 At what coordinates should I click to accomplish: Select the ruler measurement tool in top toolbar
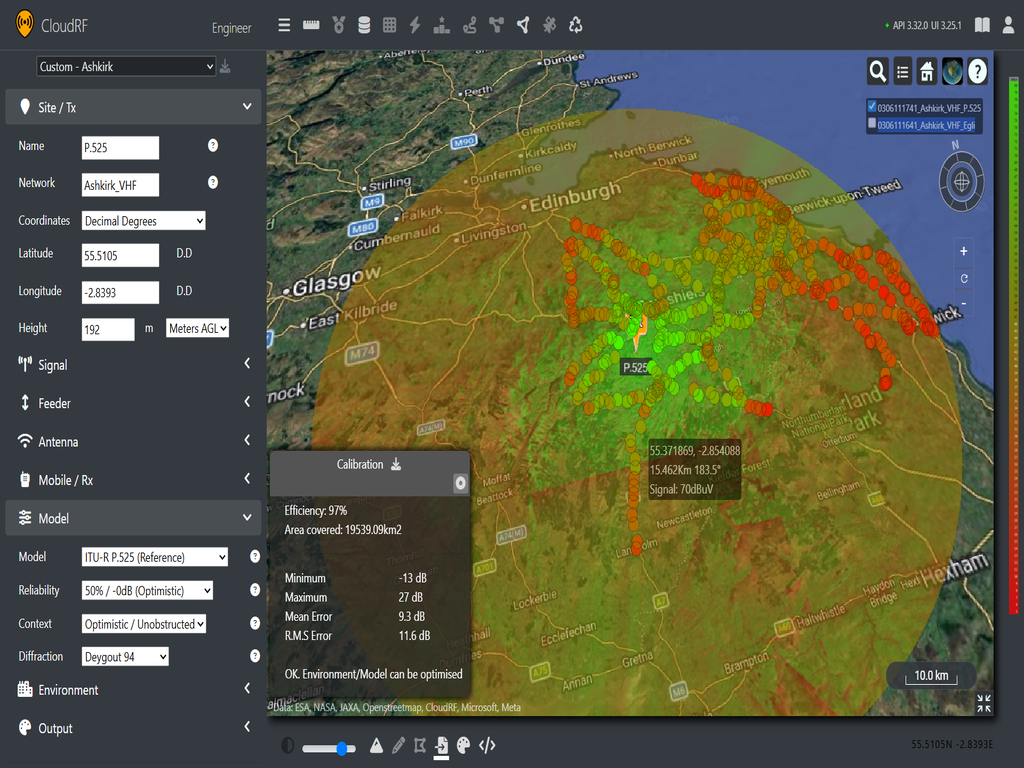point(310,25)
